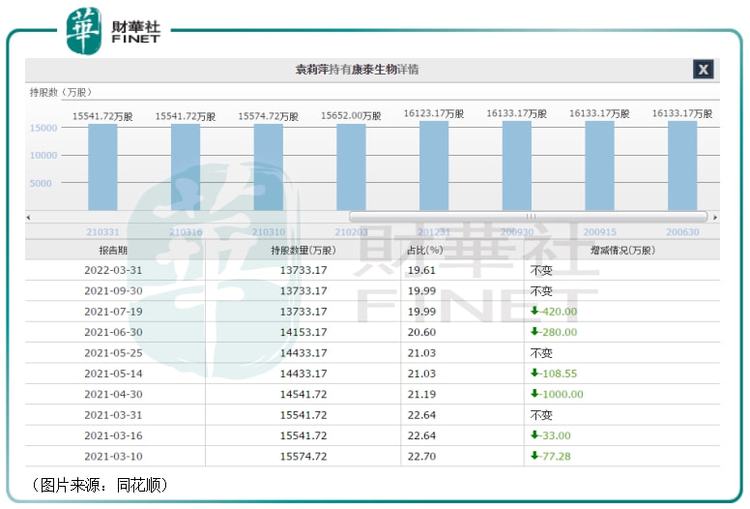Select the 报告期 column header
The height and width of the screenshot is (509, 750).
click(113, 250)
